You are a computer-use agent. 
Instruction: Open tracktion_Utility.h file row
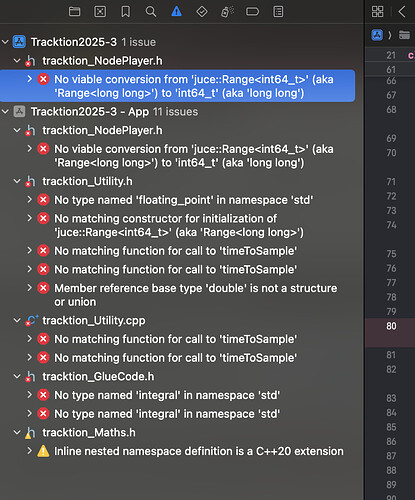click(x=87, y=182)
